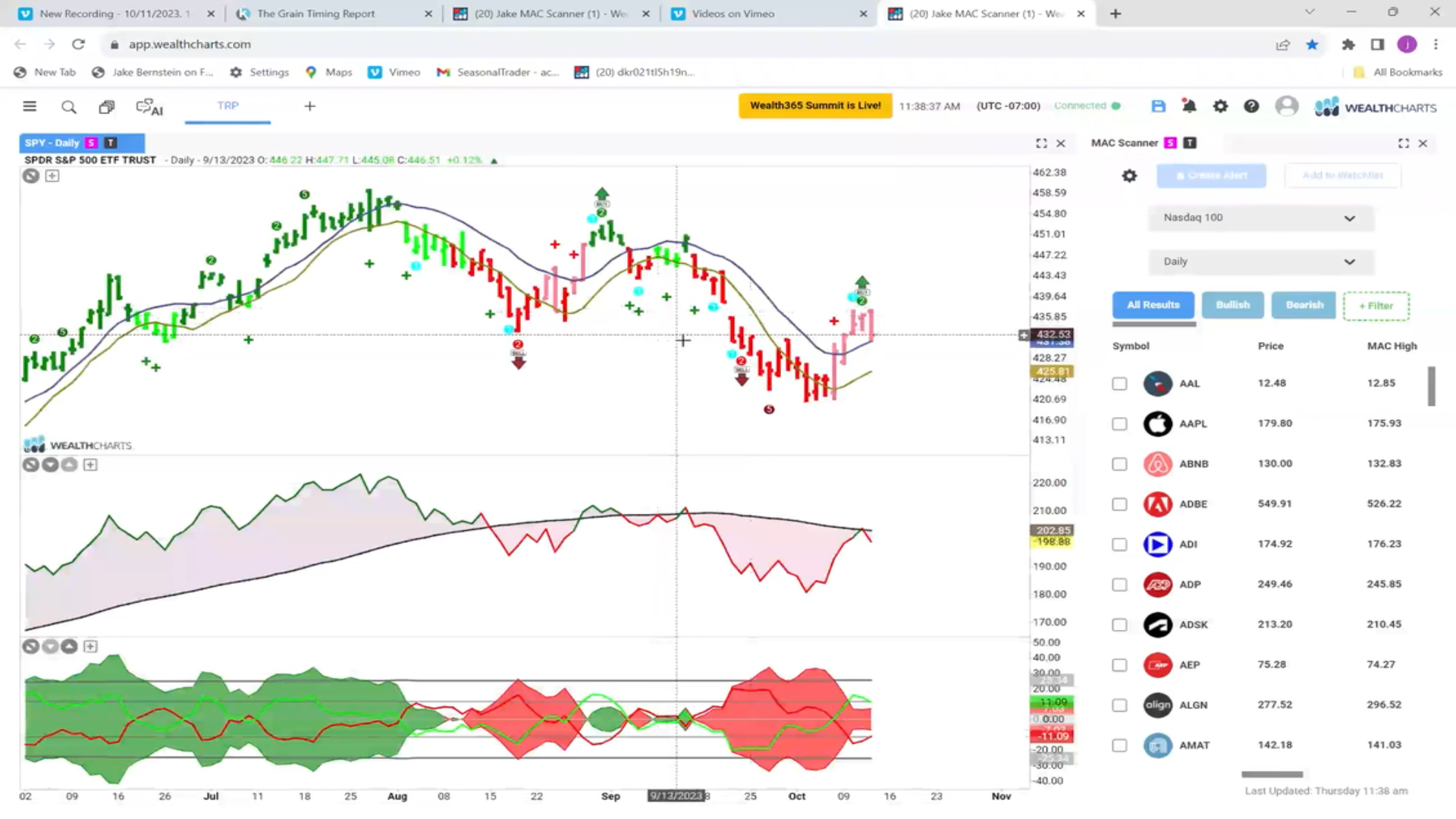This screenshot has width=1456, height=819.
Task: Bookmark this page with star icon
Action: (x=1312, y=45)
